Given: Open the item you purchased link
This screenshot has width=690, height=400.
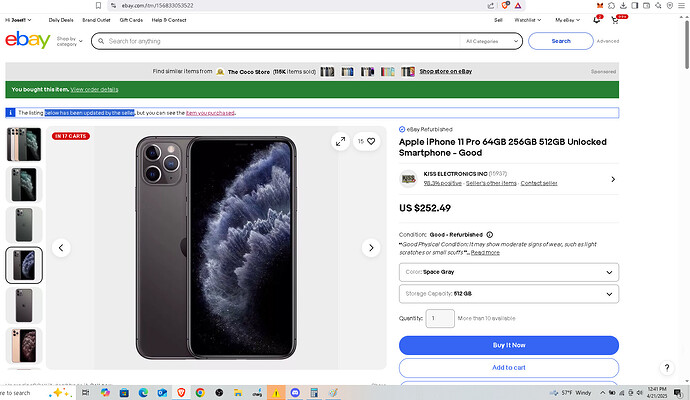Looking at the screenshot, I should [x=210, y=113].
